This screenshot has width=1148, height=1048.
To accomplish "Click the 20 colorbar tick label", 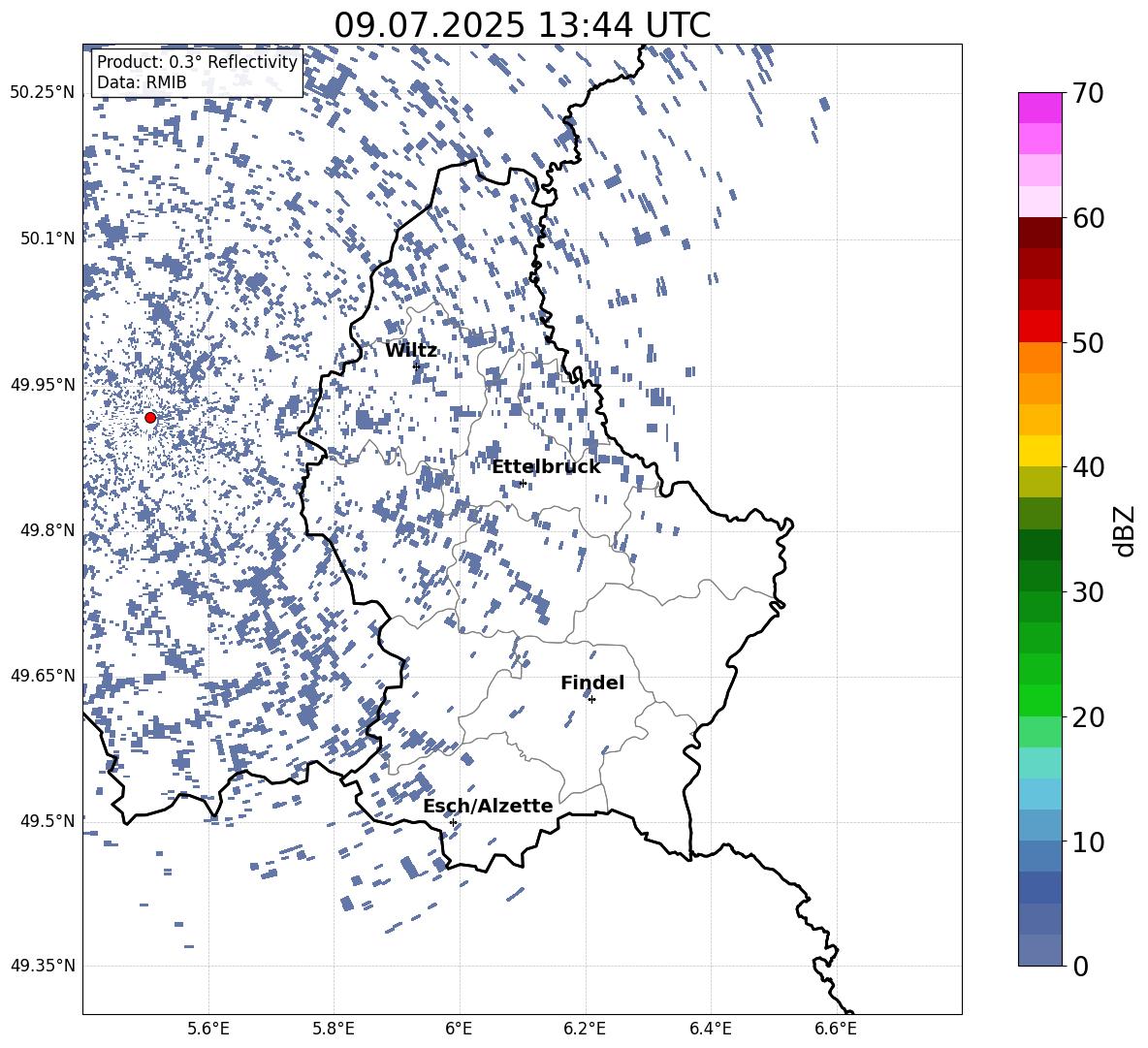I will [x=1088, y=716].
